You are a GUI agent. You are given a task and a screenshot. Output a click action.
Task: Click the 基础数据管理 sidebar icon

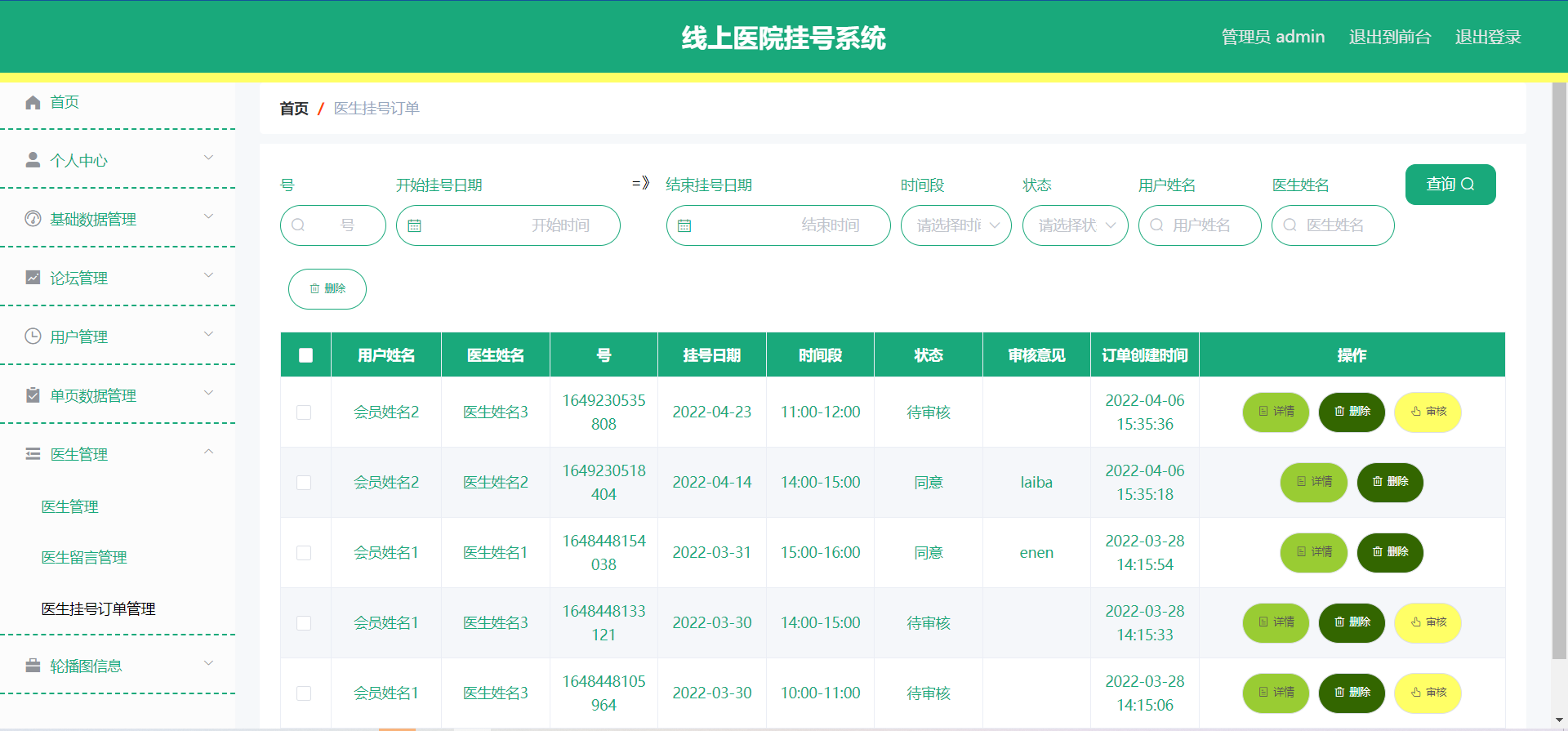click(x=33, y=219)
